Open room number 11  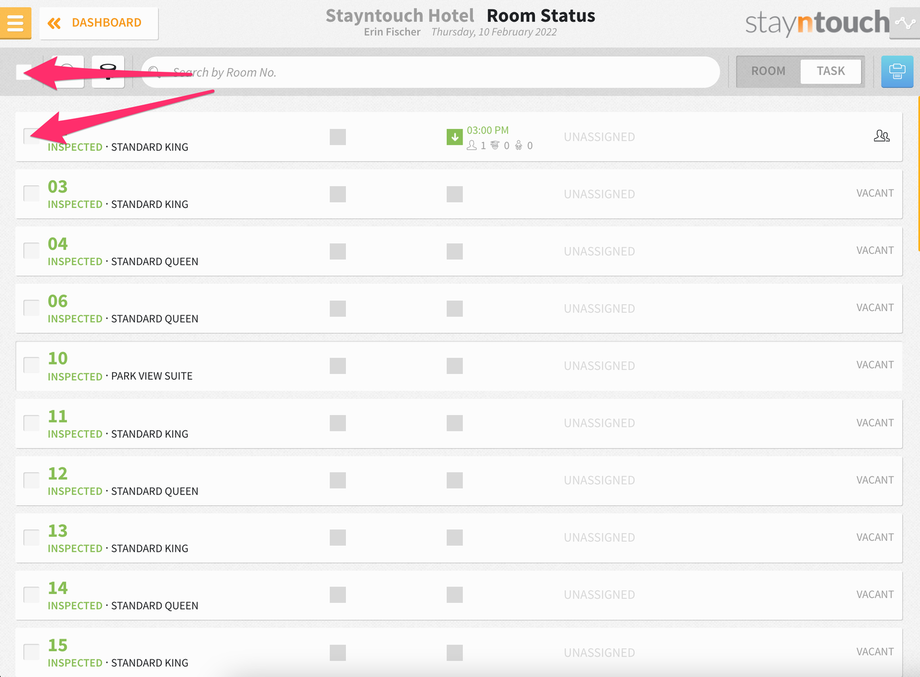tap(58, 416)
